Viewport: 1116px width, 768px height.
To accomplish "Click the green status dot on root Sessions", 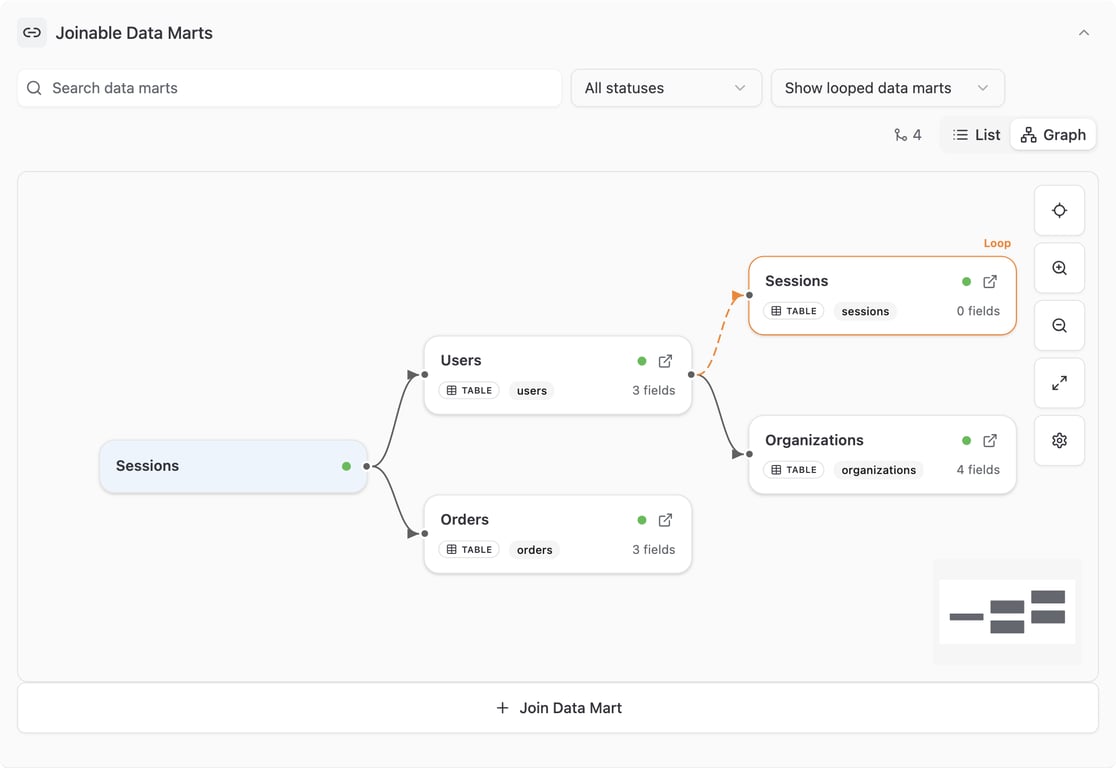I will click(346, 466).
